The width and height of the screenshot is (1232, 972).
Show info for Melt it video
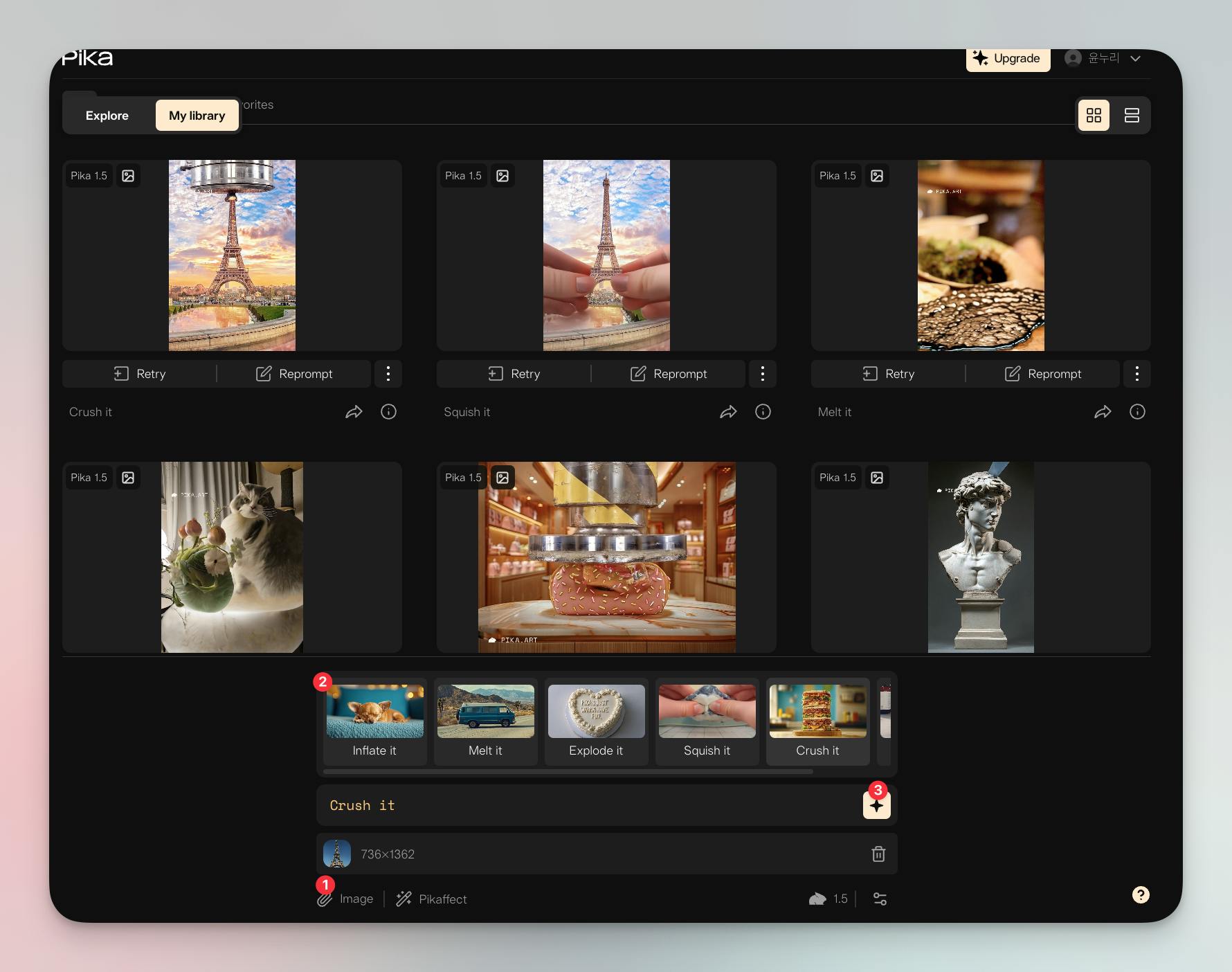pyautogui.click(x=1138, y=412)
